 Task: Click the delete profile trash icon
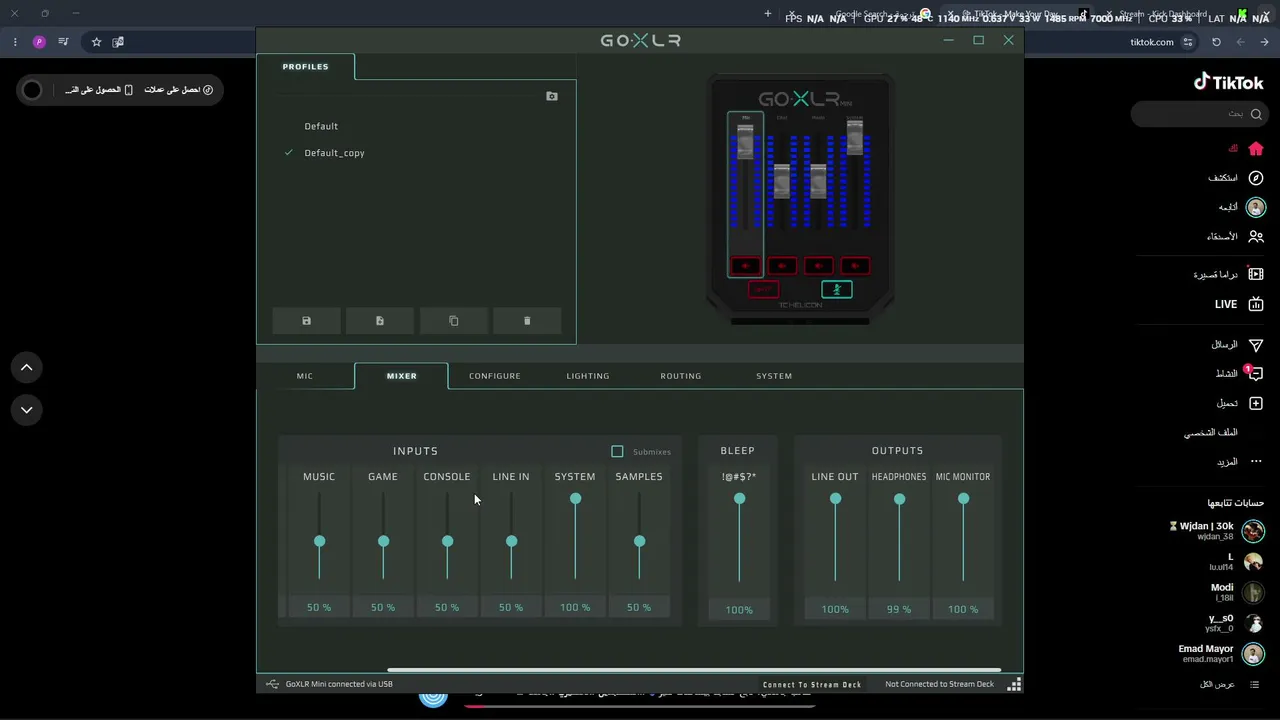[527, 321]
